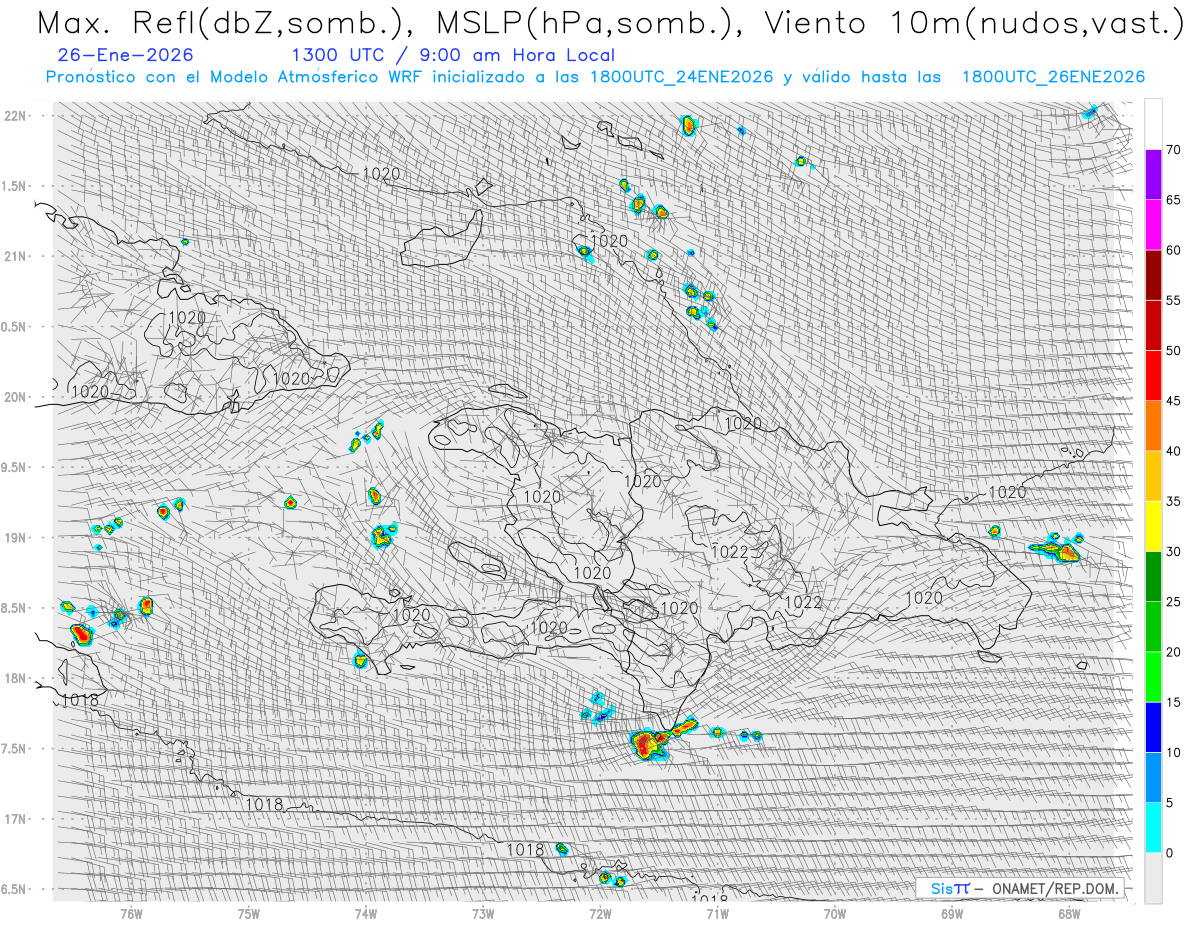Click the '74W' longitude axis label
Image resolution: width=1200 pixels, height=927 pixels.
point(366,913)
